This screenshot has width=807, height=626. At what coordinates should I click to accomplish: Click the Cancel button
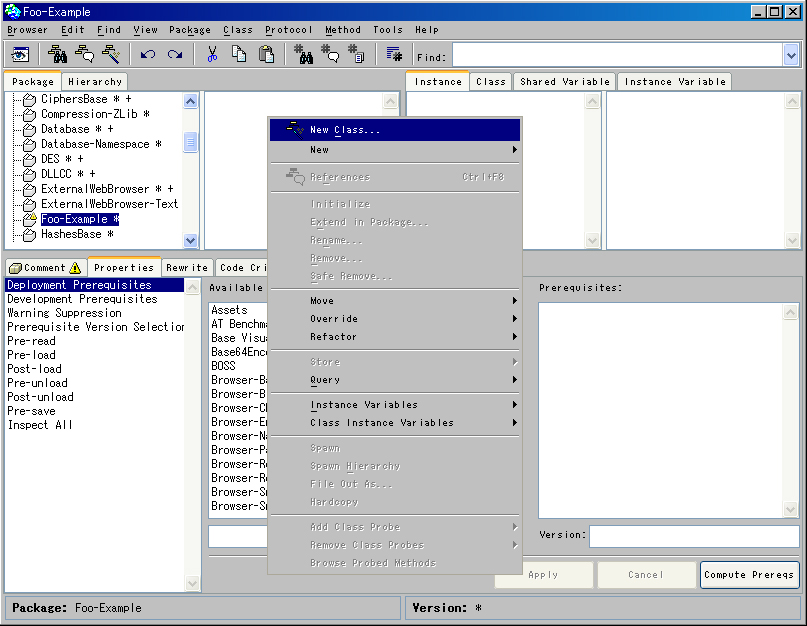point(645,575)
